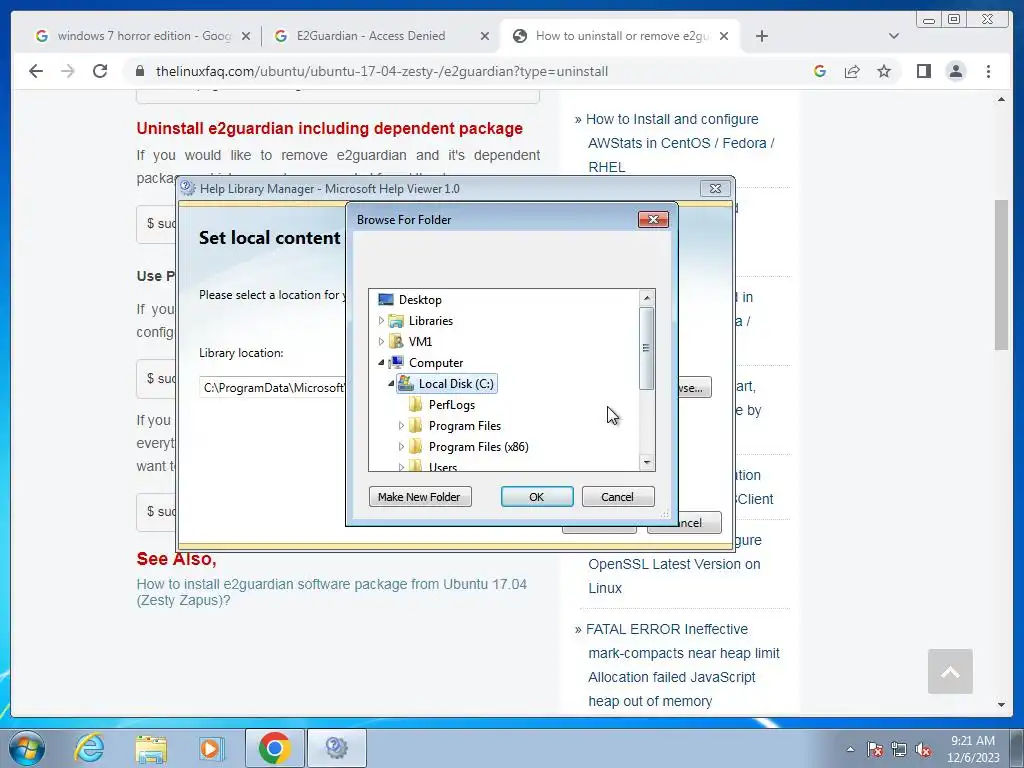This screenshot has width=1024, height=768.
Task: Select Local Disk (C:) in folder tree
Action: (456, 383)
